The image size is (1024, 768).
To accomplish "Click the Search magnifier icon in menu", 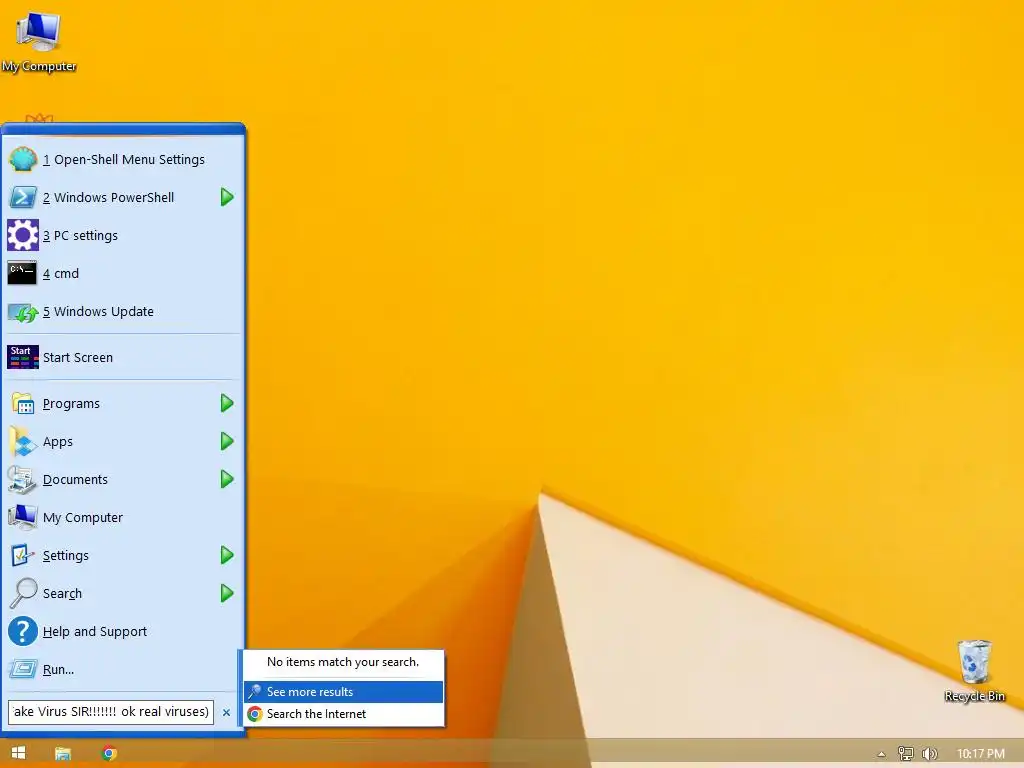I will pos(22,593).
